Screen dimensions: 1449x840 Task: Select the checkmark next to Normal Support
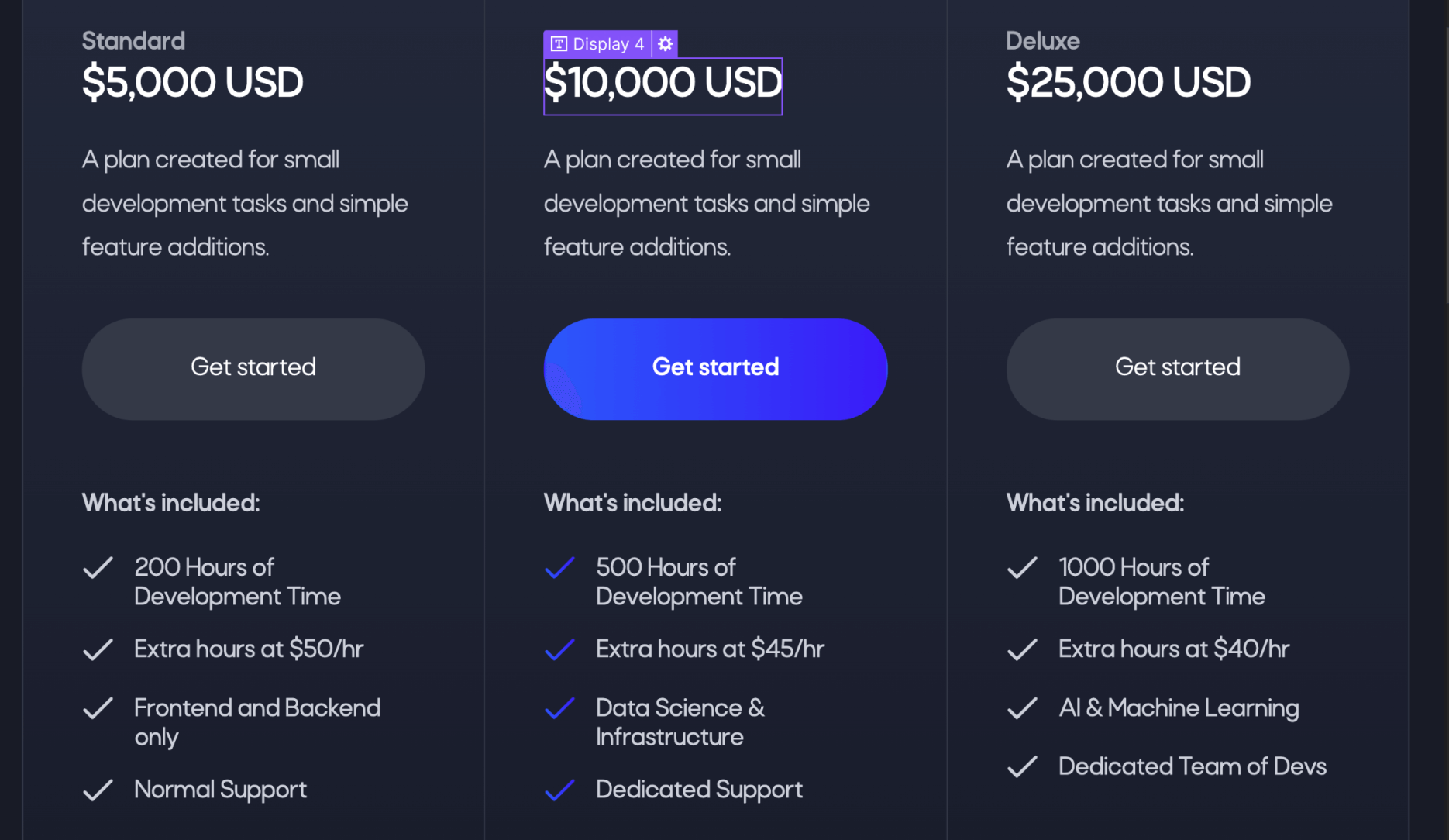(x=98, y=790)
